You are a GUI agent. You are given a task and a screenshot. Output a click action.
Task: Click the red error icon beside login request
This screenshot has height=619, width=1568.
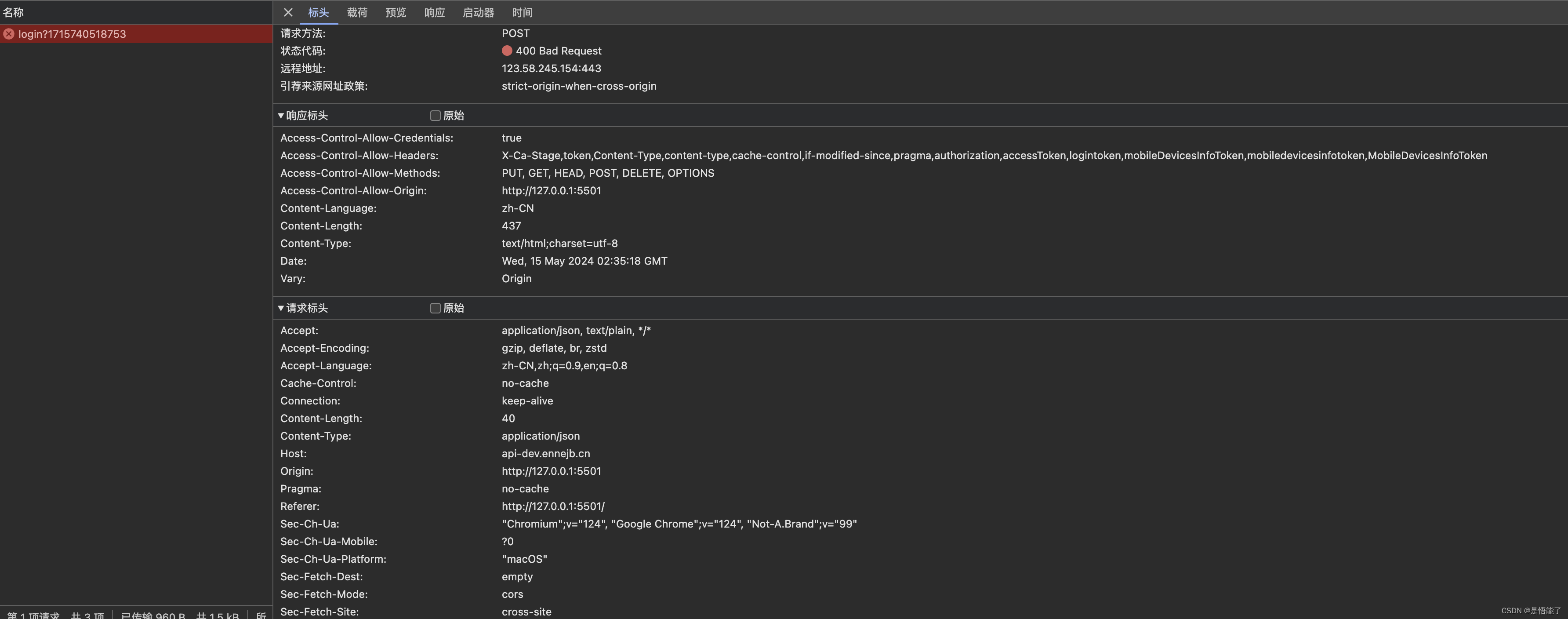9,34
